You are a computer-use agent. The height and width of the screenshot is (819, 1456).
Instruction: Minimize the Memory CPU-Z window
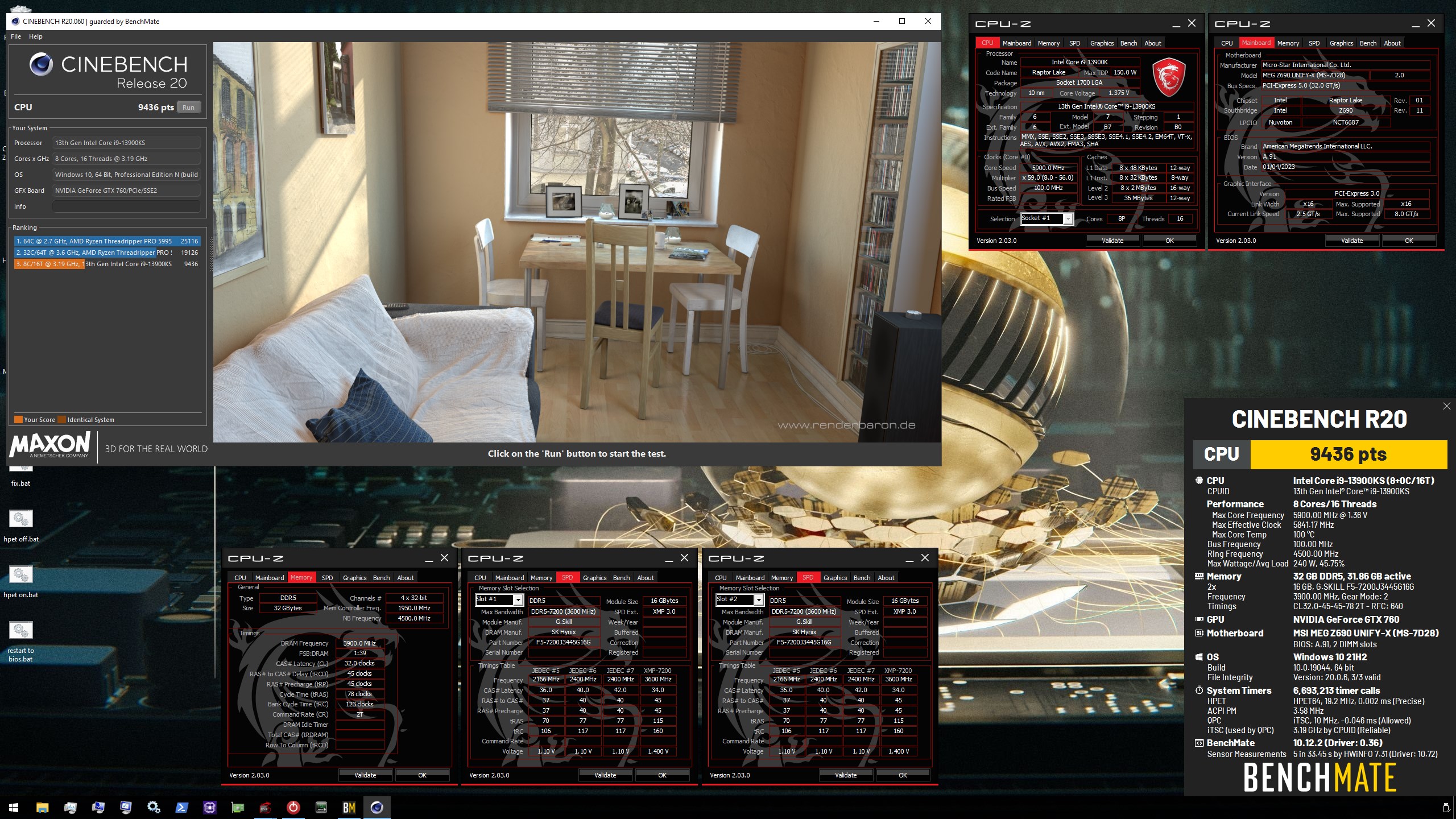[x=429, y=559]
